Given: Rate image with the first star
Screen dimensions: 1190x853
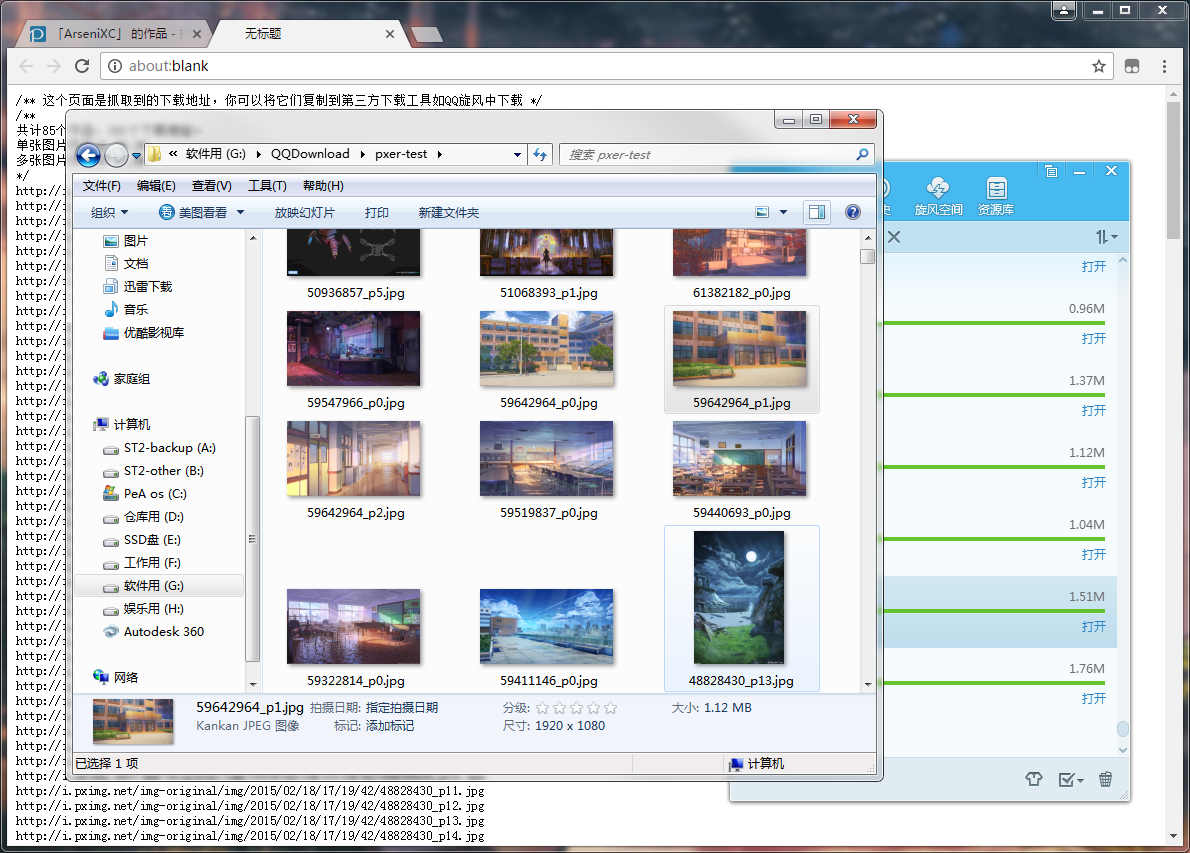Looking at the screenshot, I should (x=542, y=708).
